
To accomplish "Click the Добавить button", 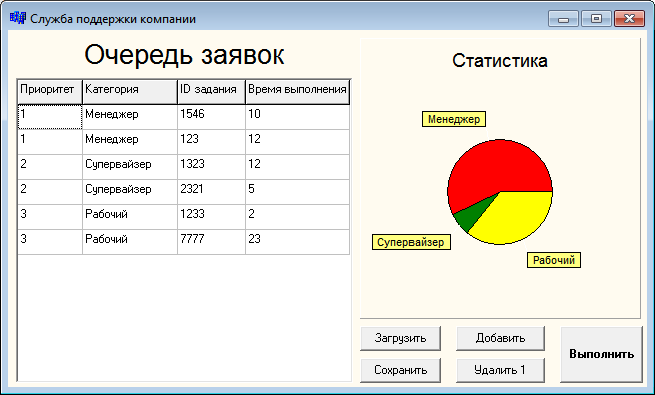I will tap(500, 338).
